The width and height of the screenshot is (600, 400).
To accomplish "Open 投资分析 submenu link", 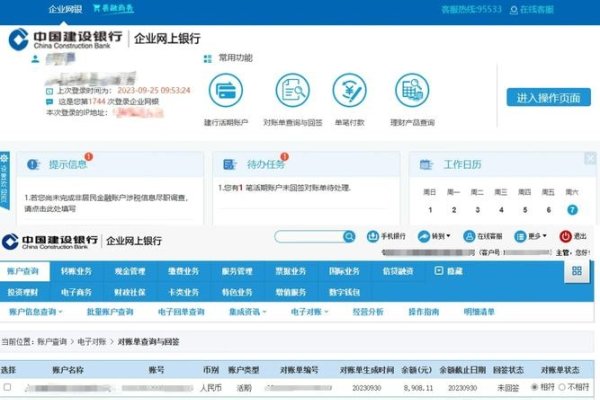I will tap(368, 312).
